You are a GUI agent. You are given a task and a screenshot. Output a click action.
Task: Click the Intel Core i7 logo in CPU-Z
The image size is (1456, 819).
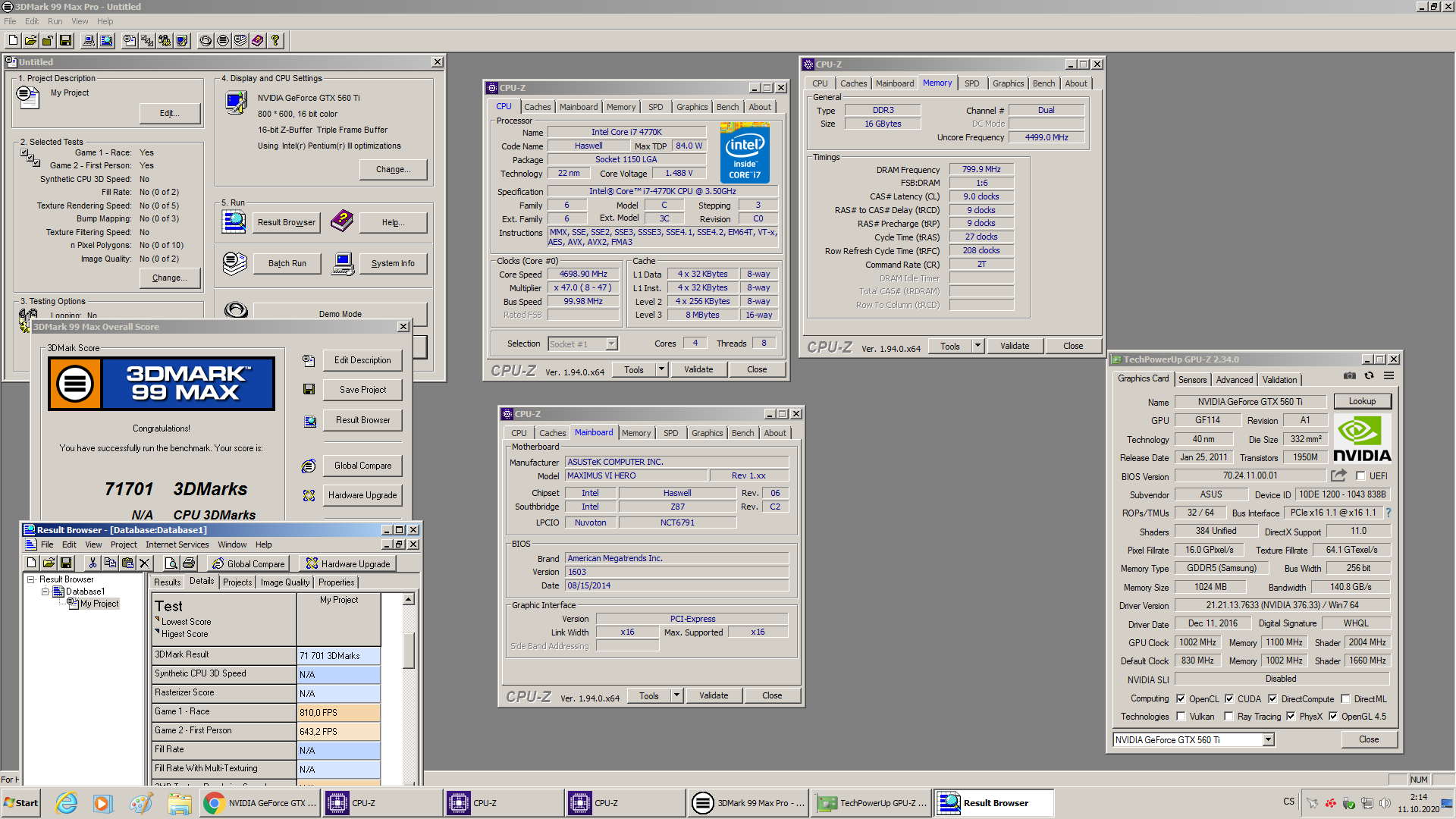[x=745, y=155]
